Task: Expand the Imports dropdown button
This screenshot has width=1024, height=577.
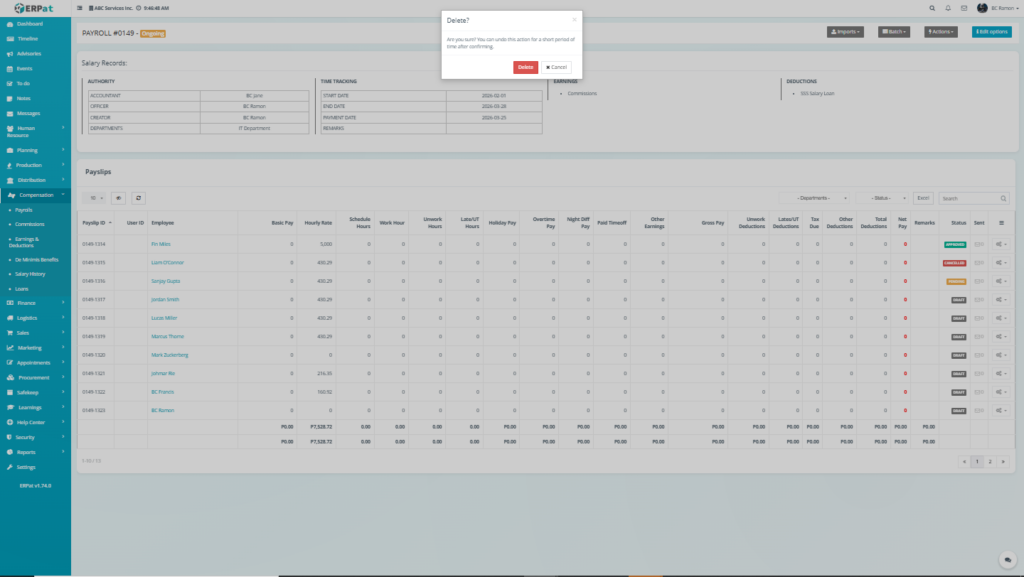Action: tap(845, 32)
